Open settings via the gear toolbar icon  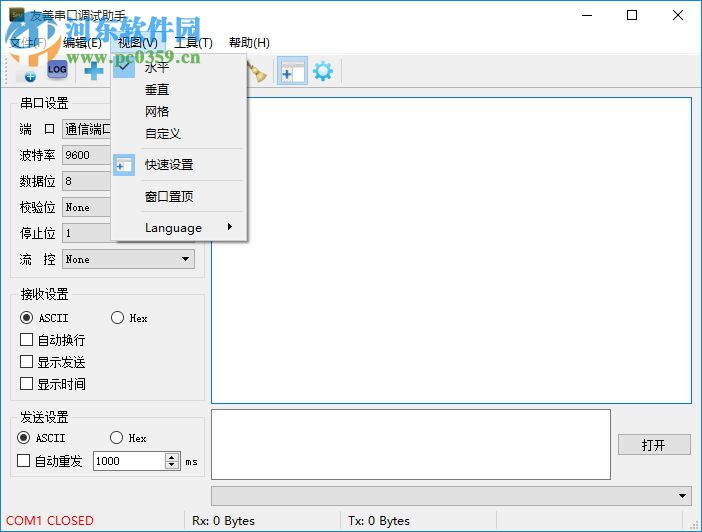coord(323,71)
